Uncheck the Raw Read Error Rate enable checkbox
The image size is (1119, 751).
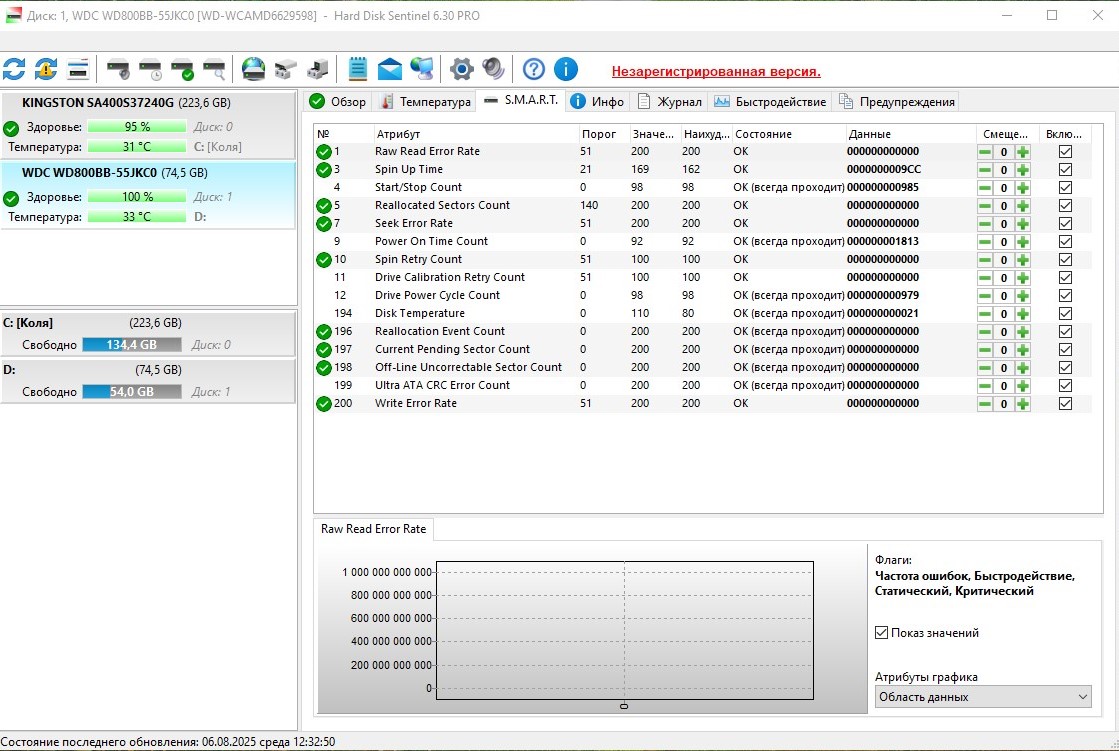tap(1065, 151)
